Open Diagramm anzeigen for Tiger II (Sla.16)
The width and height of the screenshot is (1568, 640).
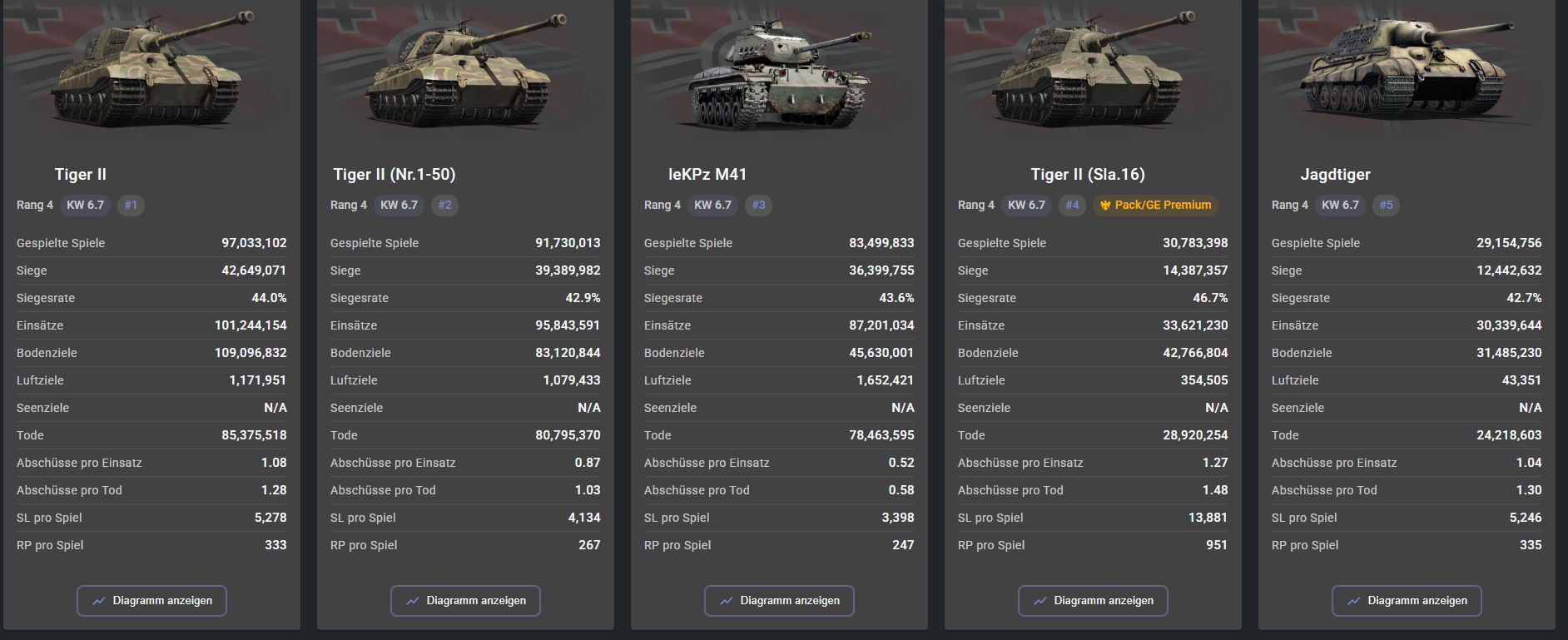point(1093,601)
